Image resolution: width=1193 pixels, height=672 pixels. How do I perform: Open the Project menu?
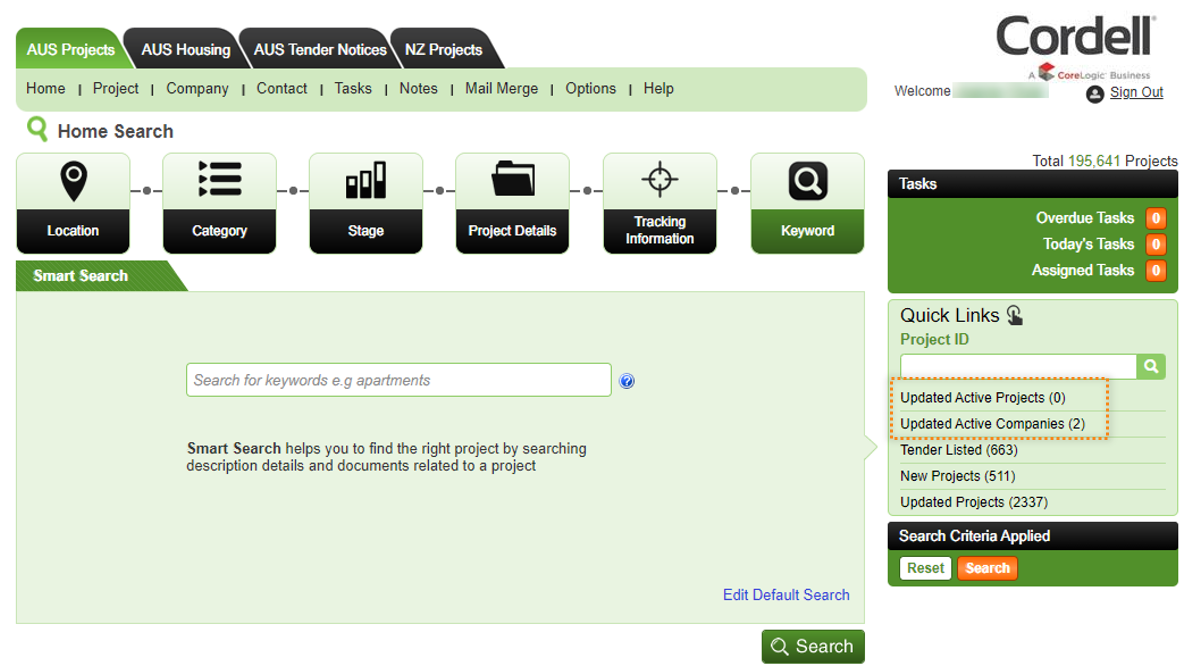pyautogui.click(x=116, y=88)
